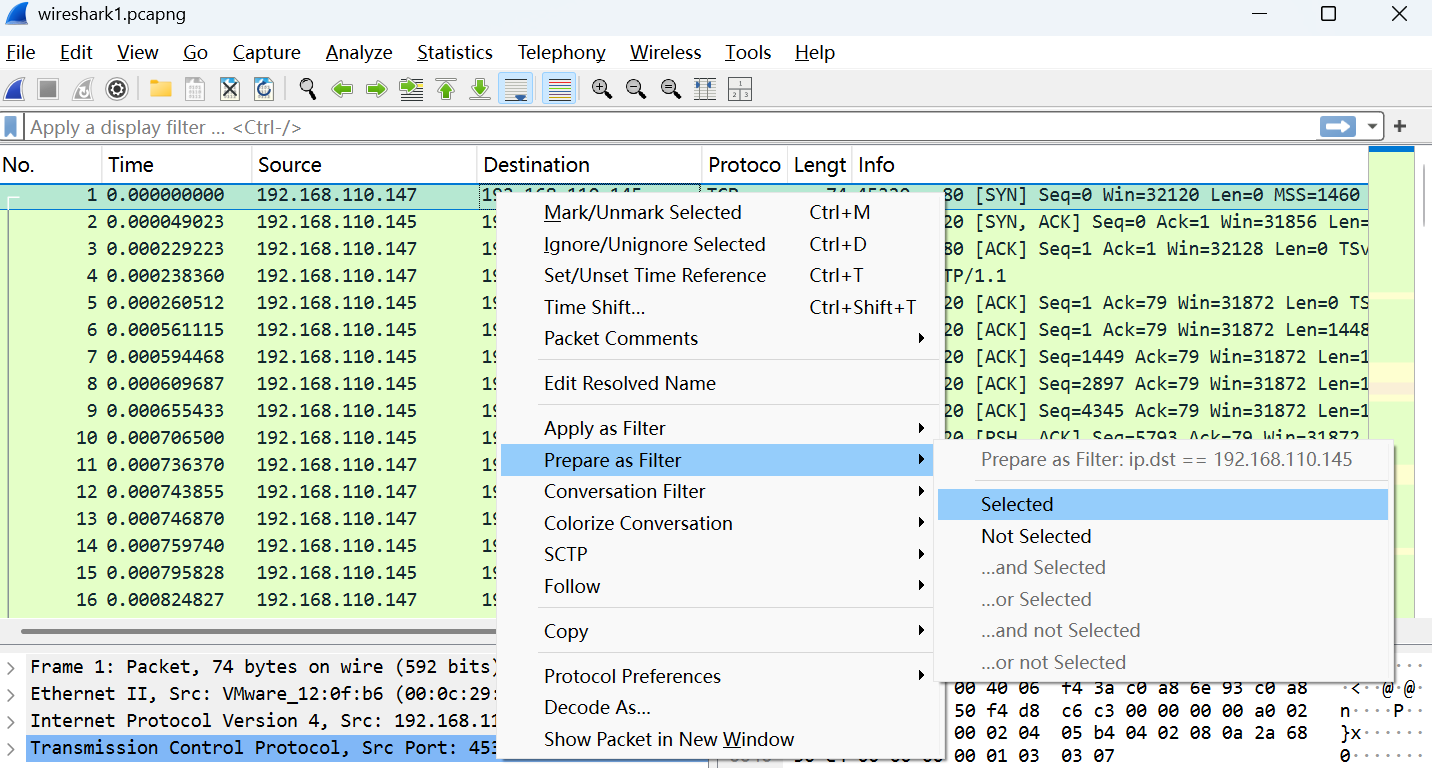The image size is (1432, 768).
Task: Open capture options gear icon
Action: point(117,90)
